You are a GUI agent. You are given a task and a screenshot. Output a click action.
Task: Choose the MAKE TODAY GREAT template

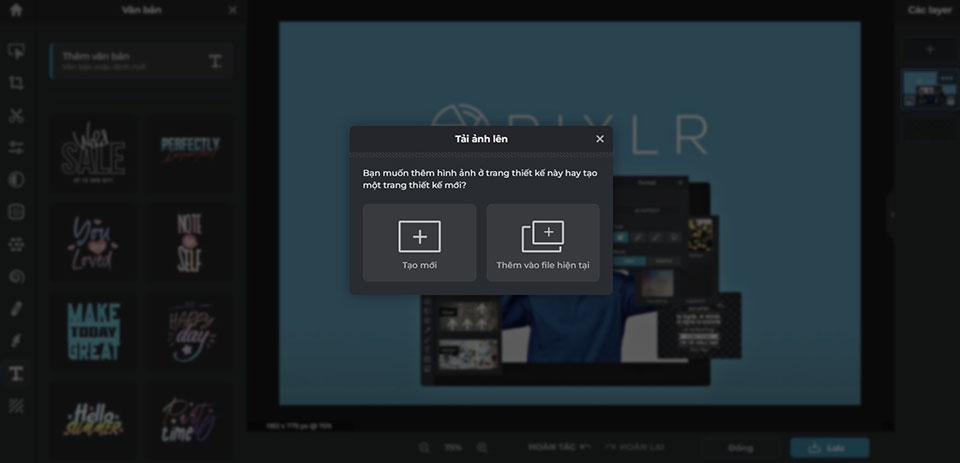click(x=93, y=332)
